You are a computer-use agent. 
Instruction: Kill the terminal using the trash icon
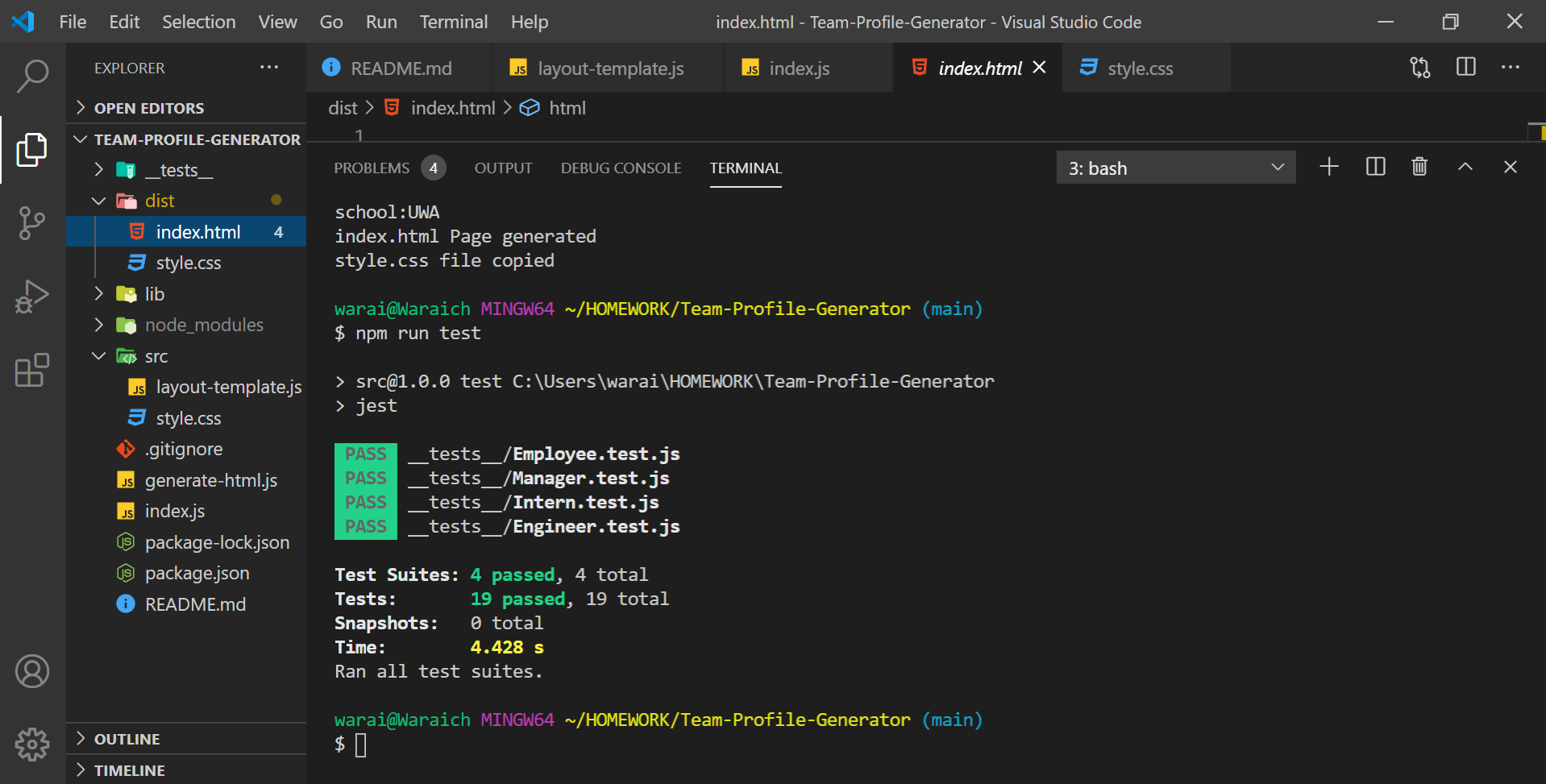click(x=1419, y=167)
